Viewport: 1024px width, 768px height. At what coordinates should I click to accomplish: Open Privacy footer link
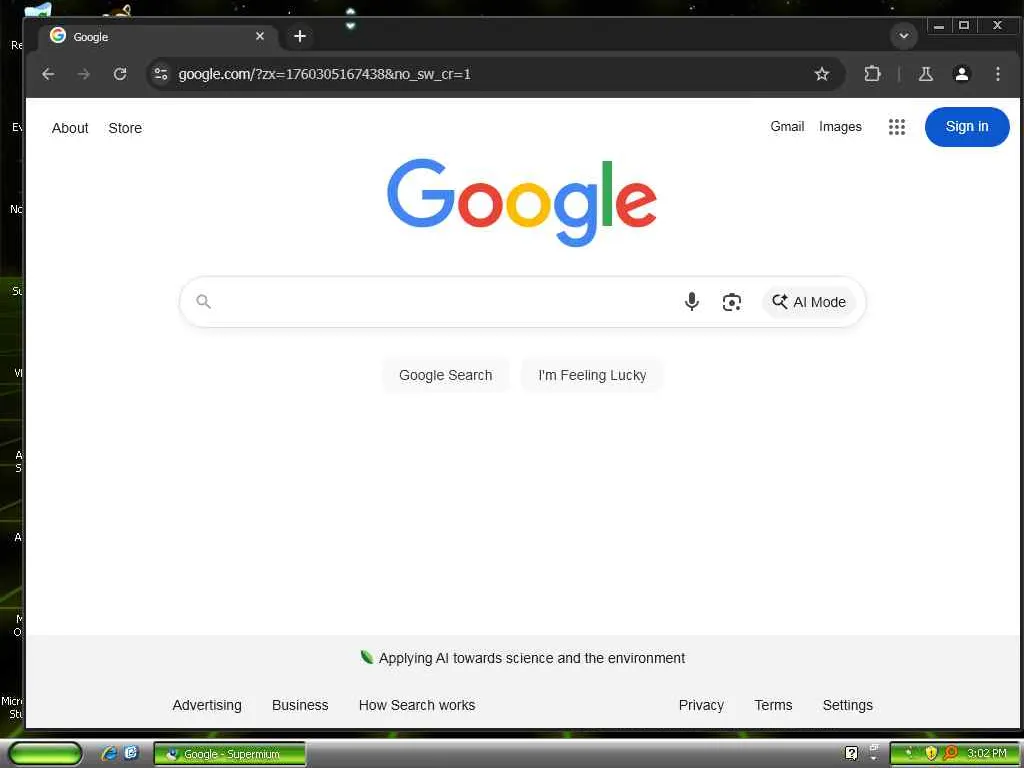point(701,705)
